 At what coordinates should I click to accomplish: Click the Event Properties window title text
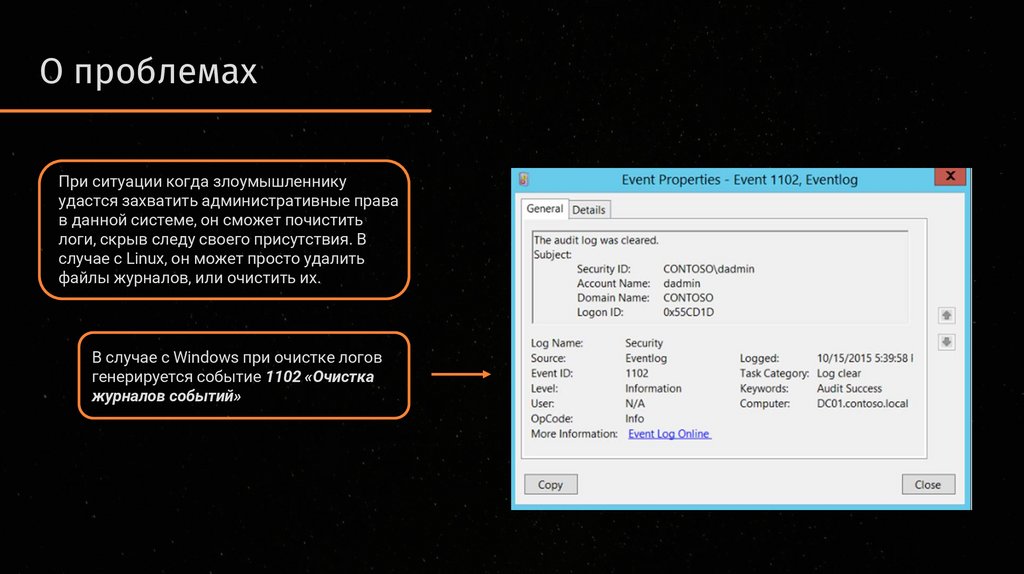739,180
